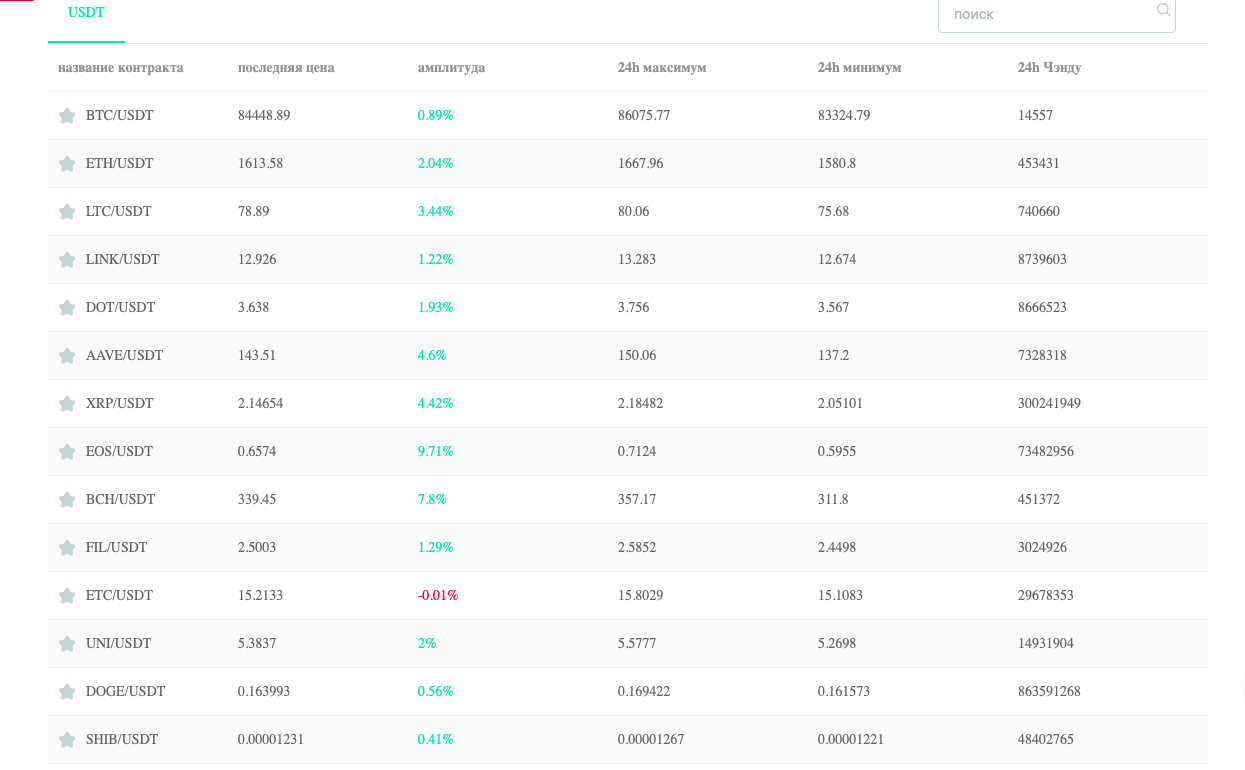The width and height of the screenshot is (1245, 770).
Task: Add EOS/USDT to favorites via star
Action: click(x=67, y=452)
